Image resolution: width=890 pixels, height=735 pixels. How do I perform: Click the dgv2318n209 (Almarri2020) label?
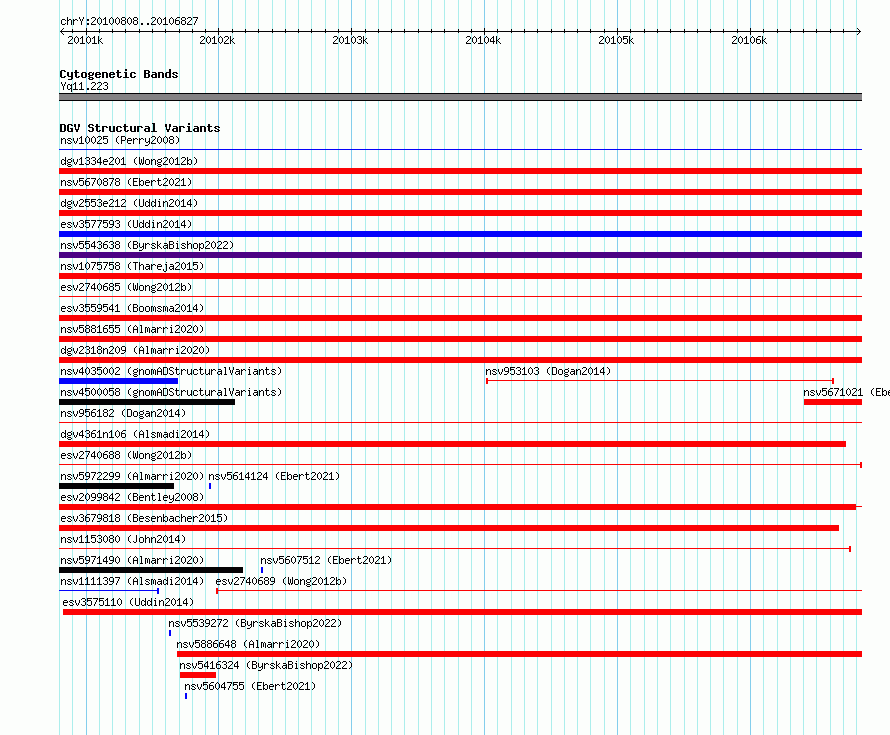pos(135,350)
